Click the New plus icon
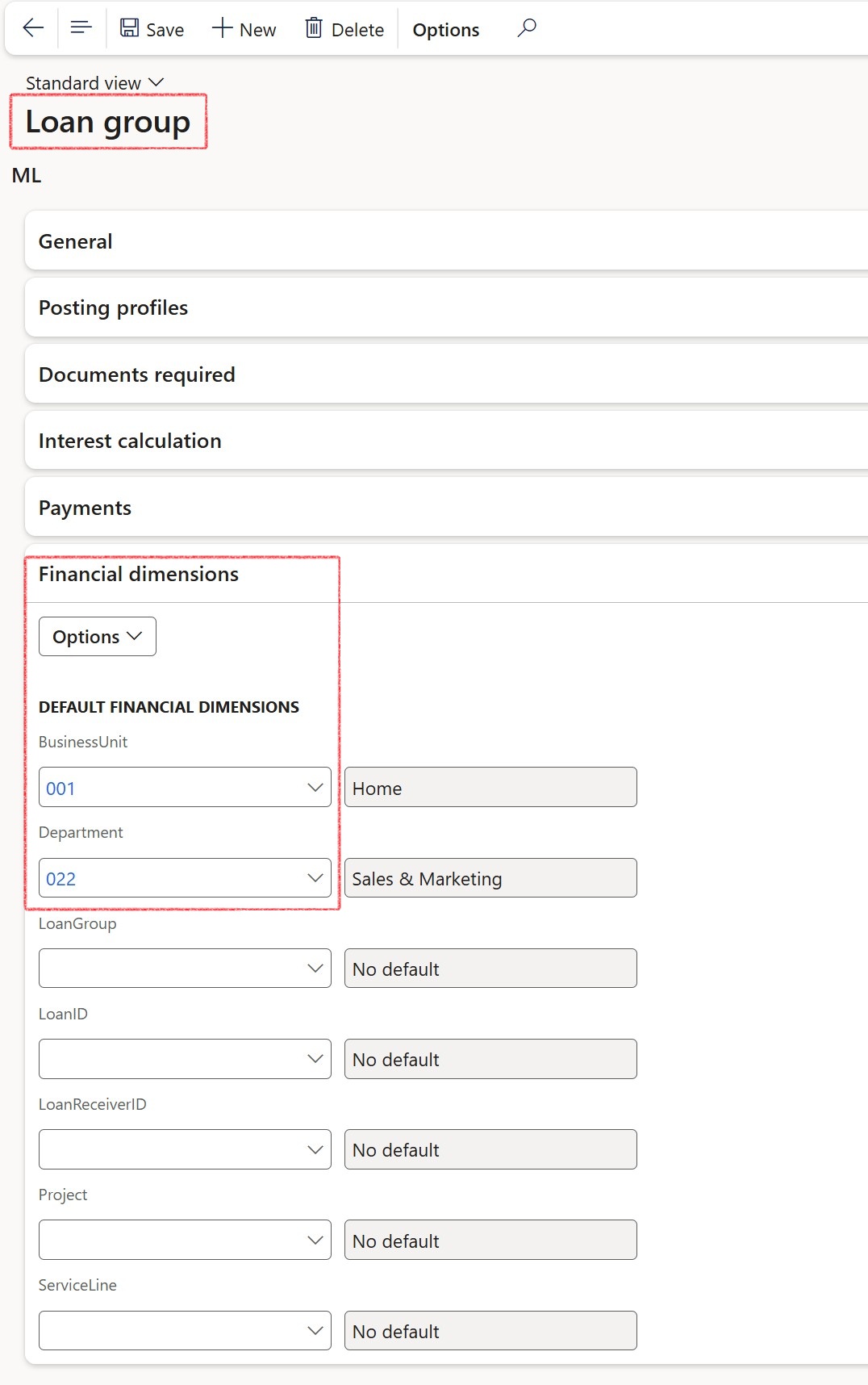 222,28
